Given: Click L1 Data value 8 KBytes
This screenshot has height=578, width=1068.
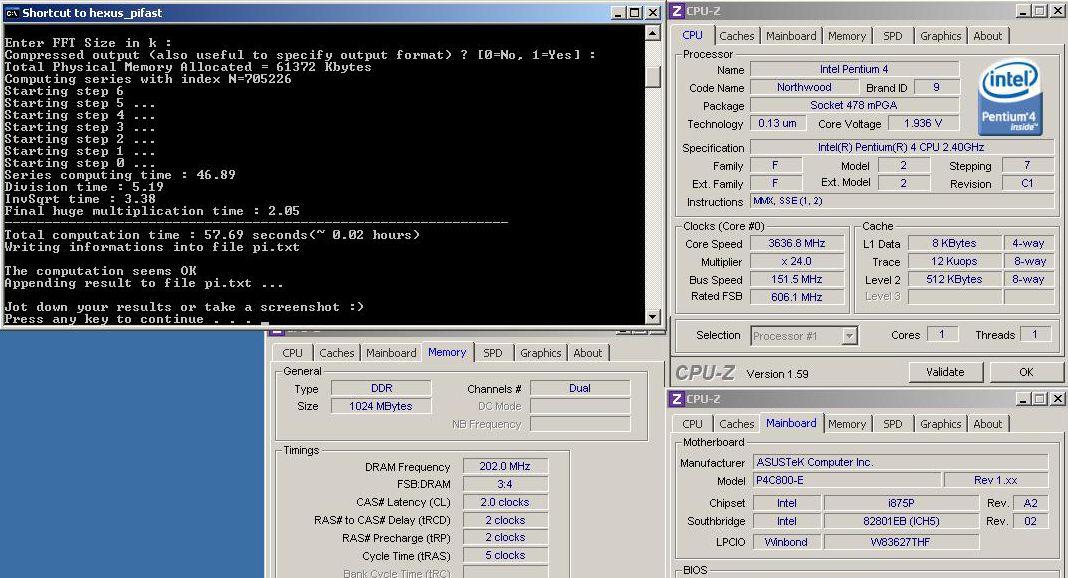Looking at the screenshot, I should tap(954, 243).
